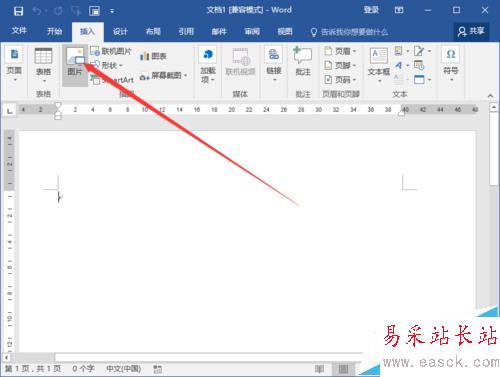The image size is (500, 377).
Task: Click the first-line indent marker on ruler
Action: [x=58, y=106]
